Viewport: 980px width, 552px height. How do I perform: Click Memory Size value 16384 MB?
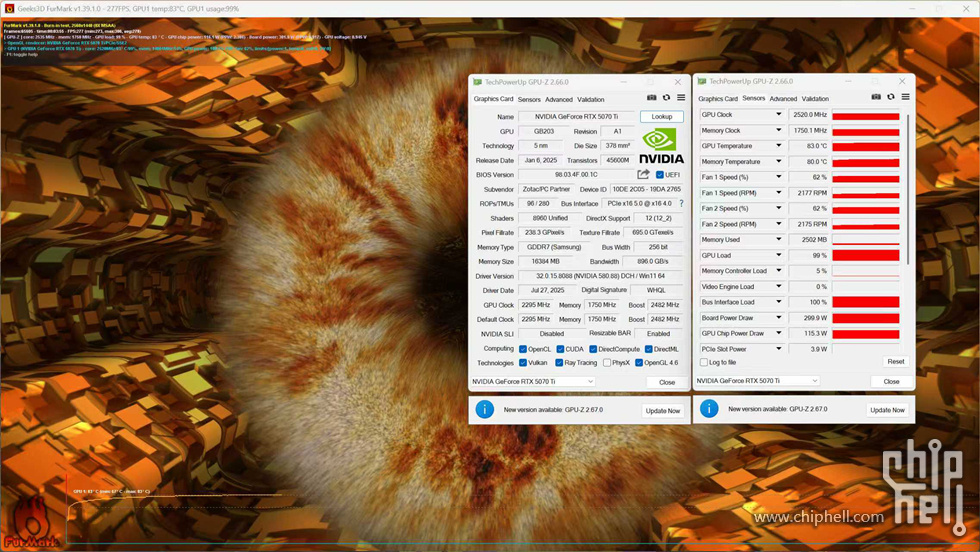(x=545, y=262)
